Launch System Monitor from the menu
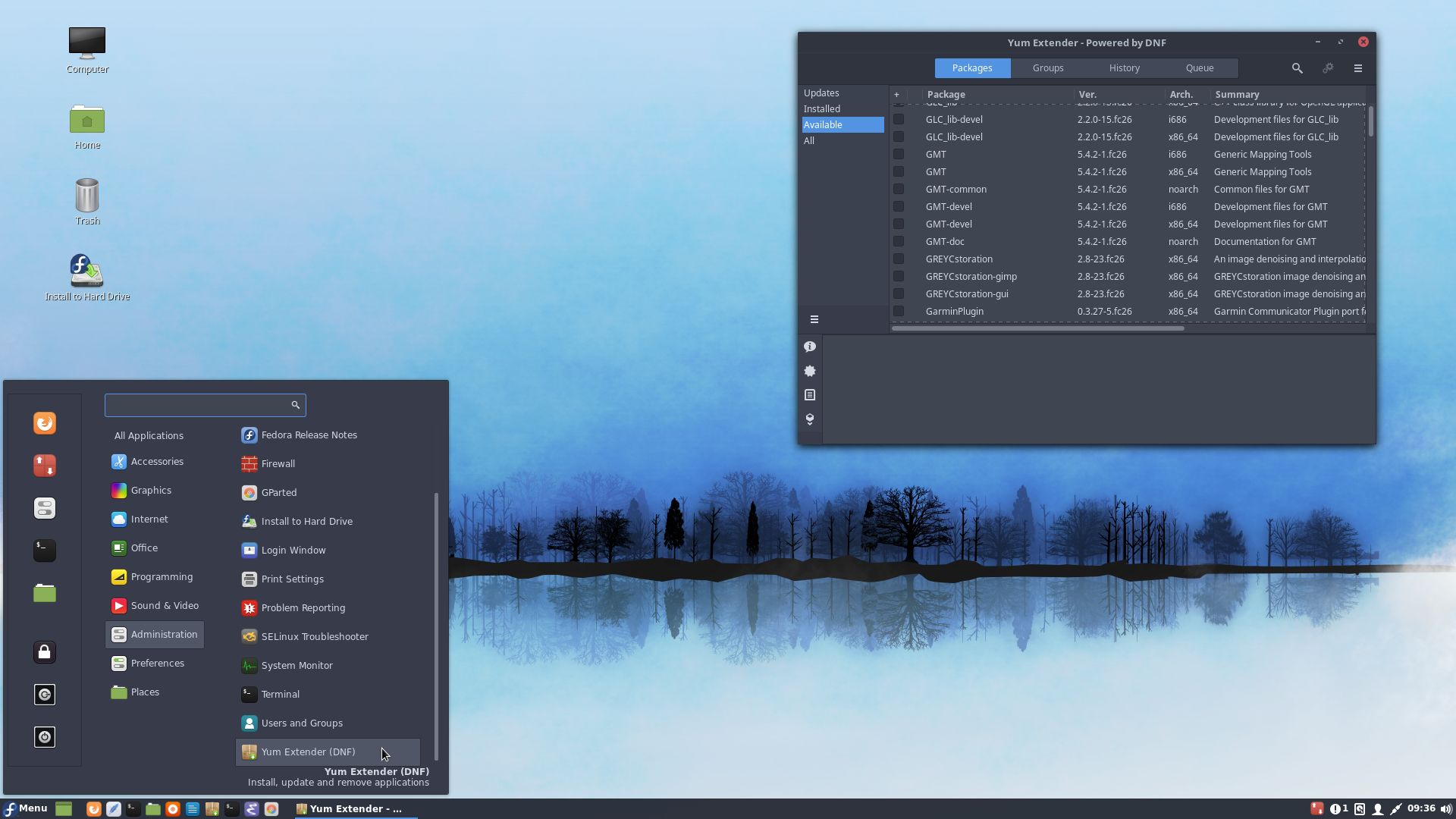The image size is (1456, 819). pyautogui.click(x=328, y=666)
